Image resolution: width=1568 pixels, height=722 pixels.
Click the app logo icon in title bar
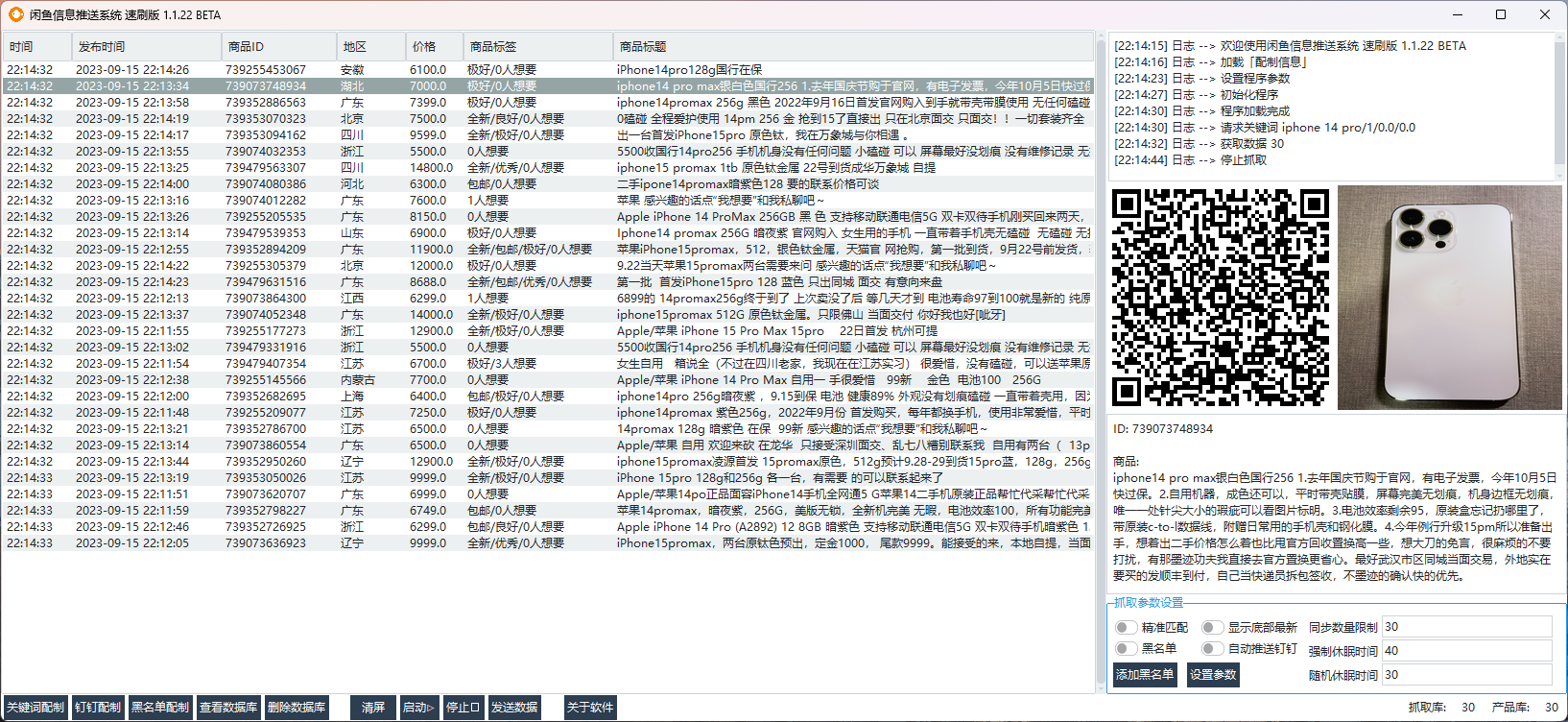[x=16, y=14]
